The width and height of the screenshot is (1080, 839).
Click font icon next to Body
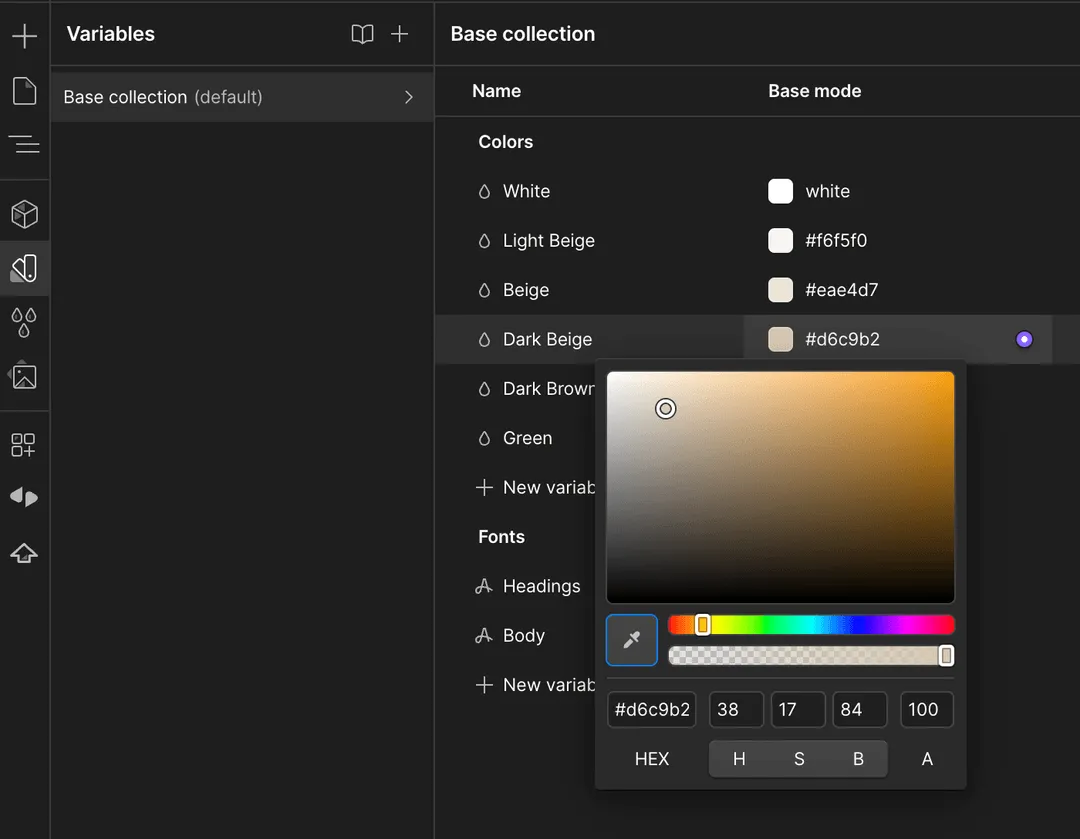tap(484, 636)
